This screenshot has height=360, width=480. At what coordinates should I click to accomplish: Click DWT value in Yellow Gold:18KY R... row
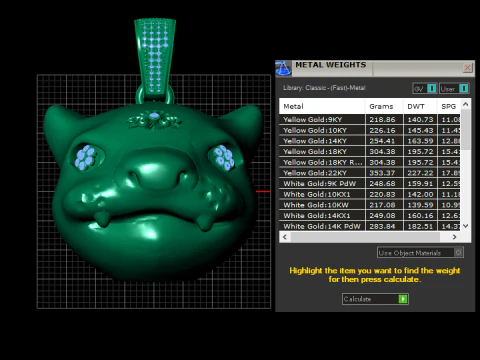coord(420,162)
